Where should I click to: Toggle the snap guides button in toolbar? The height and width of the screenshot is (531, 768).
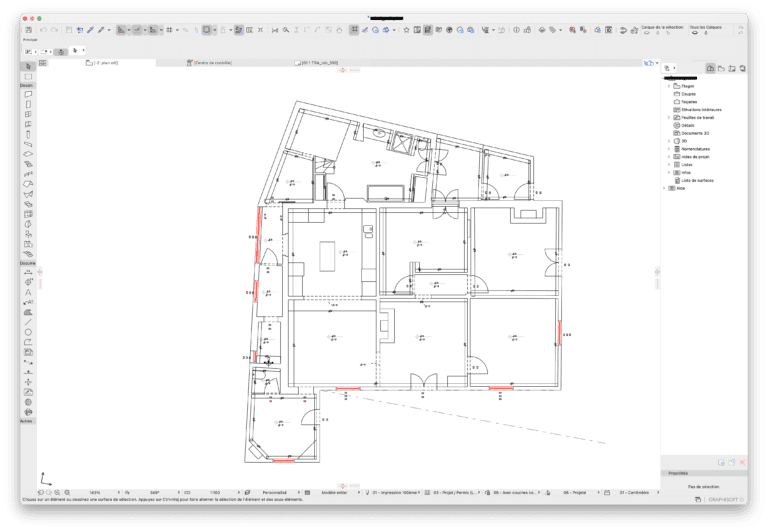(137, 30)
